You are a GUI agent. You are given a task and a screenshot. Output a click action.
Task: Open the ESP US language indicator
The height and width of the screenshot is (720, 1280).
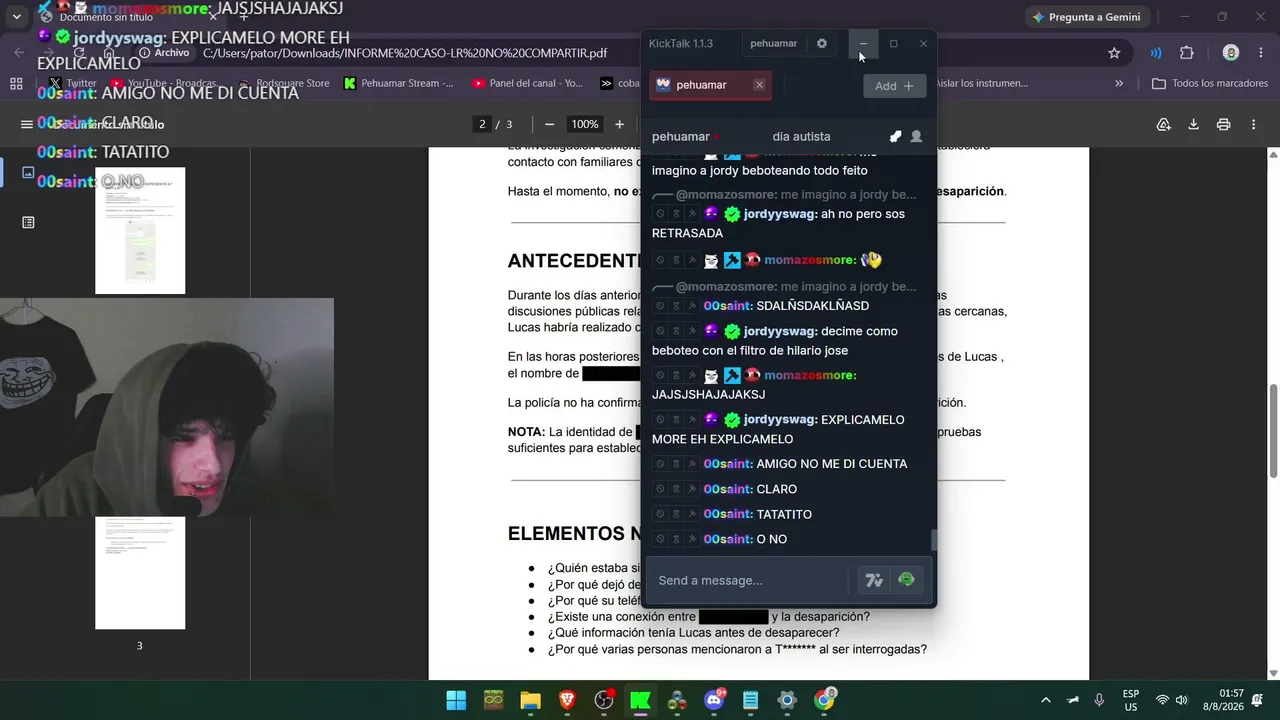click(1131, 700)
